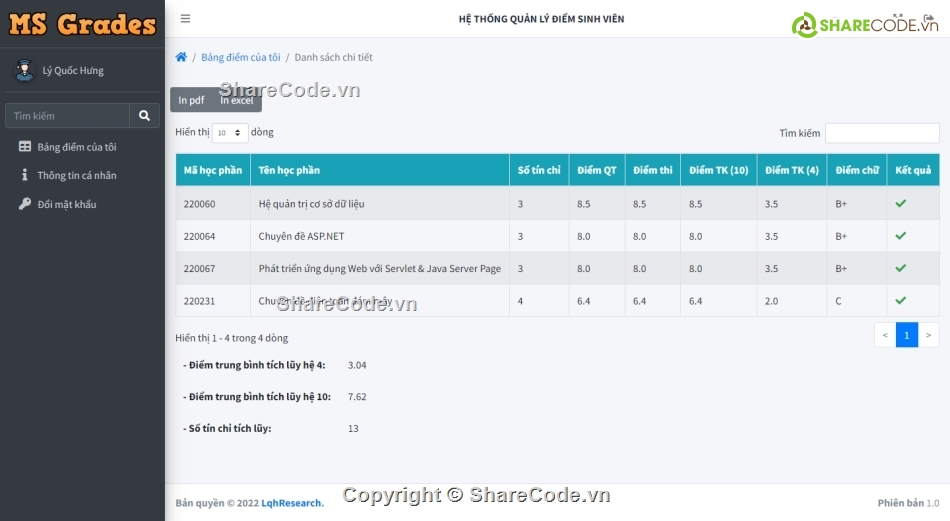Go to page 1 in pagination

click(906, 335)
